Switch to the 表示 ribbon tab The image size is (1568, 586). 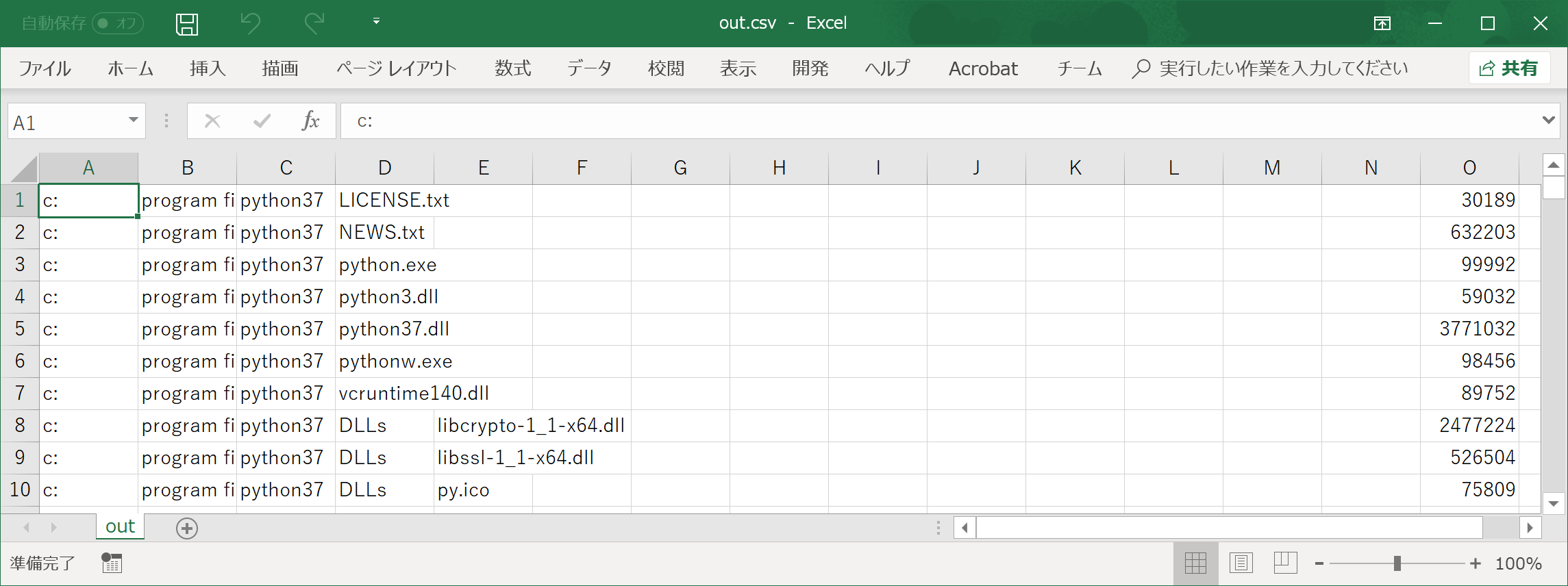(x=738, y=68)
